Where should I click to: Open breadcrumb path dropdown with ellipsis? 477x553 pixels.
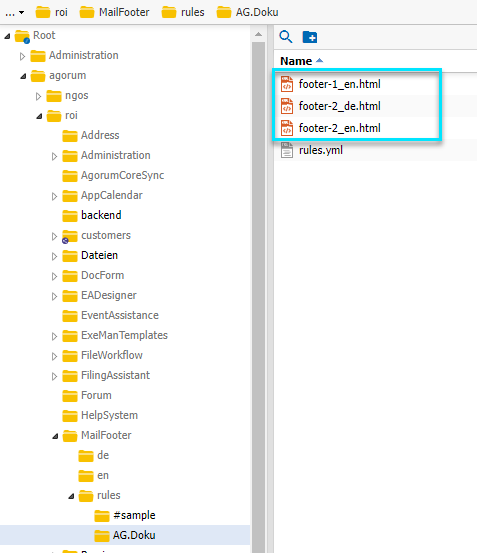(x=14, y=13)
